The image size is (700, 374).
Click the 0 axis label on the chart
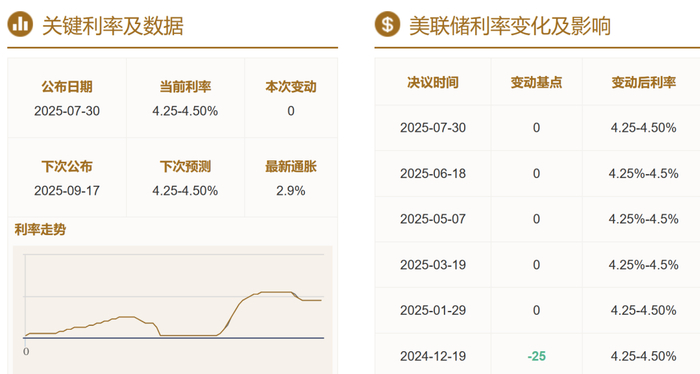click(x=26, y=352)
